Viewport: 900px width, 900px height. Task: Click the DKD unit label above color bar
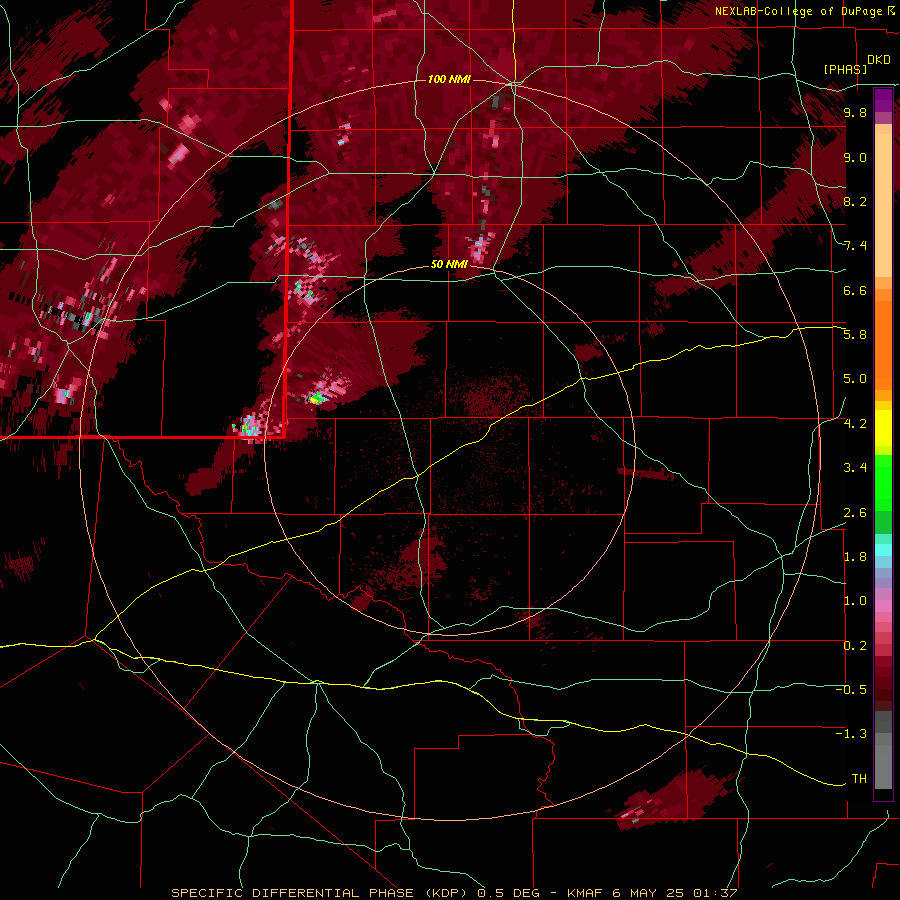pos(879,60)
